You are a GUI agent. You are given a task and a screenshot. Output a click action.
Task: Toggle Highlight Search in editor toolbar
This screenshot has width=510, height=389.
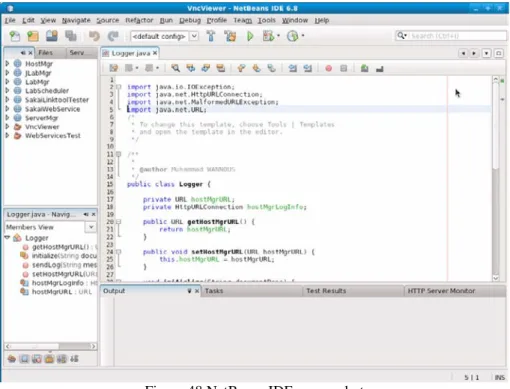(x=221, y=68)
